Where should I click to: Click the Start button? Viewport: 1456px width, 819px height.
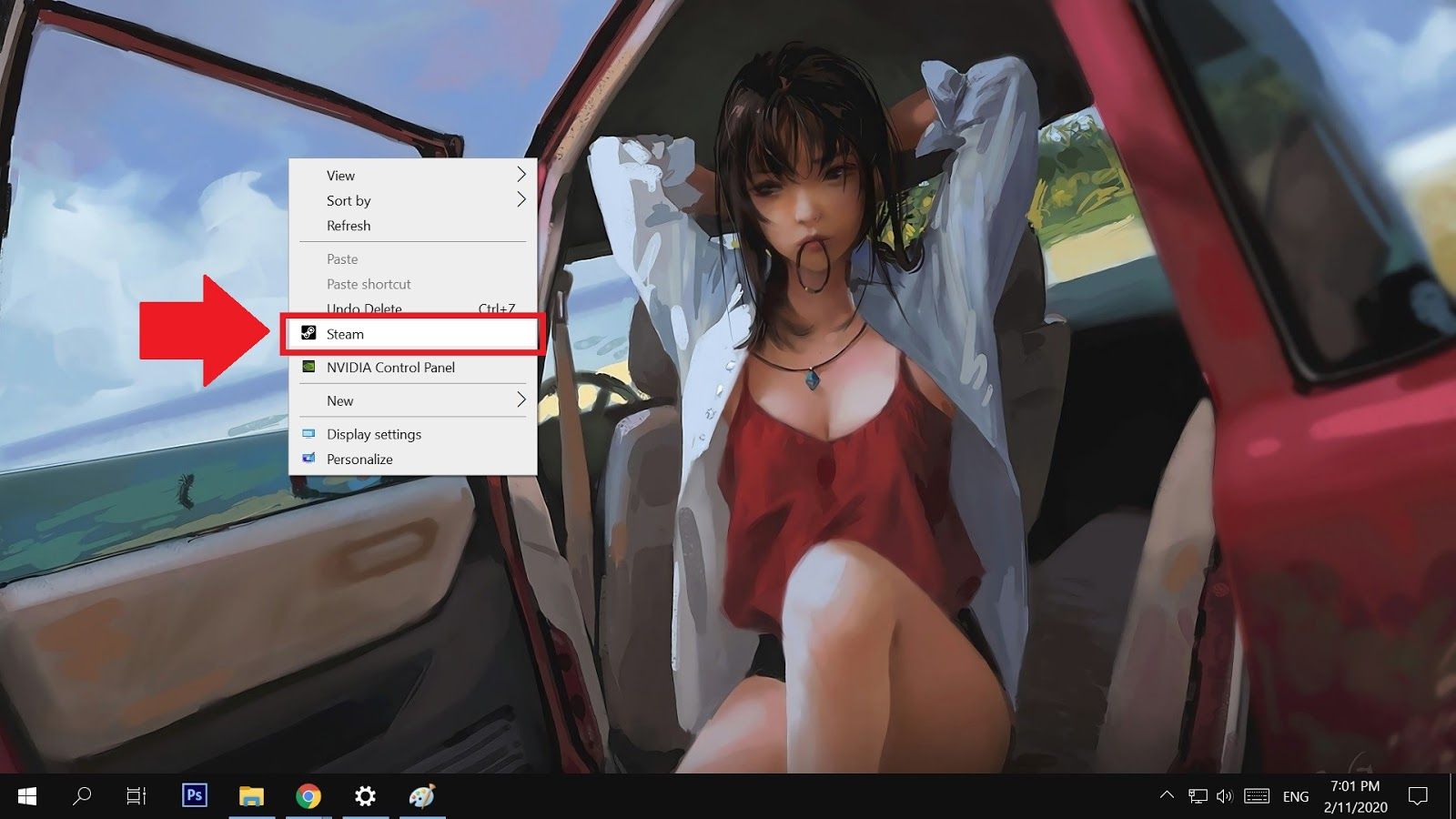click(26, 795)
